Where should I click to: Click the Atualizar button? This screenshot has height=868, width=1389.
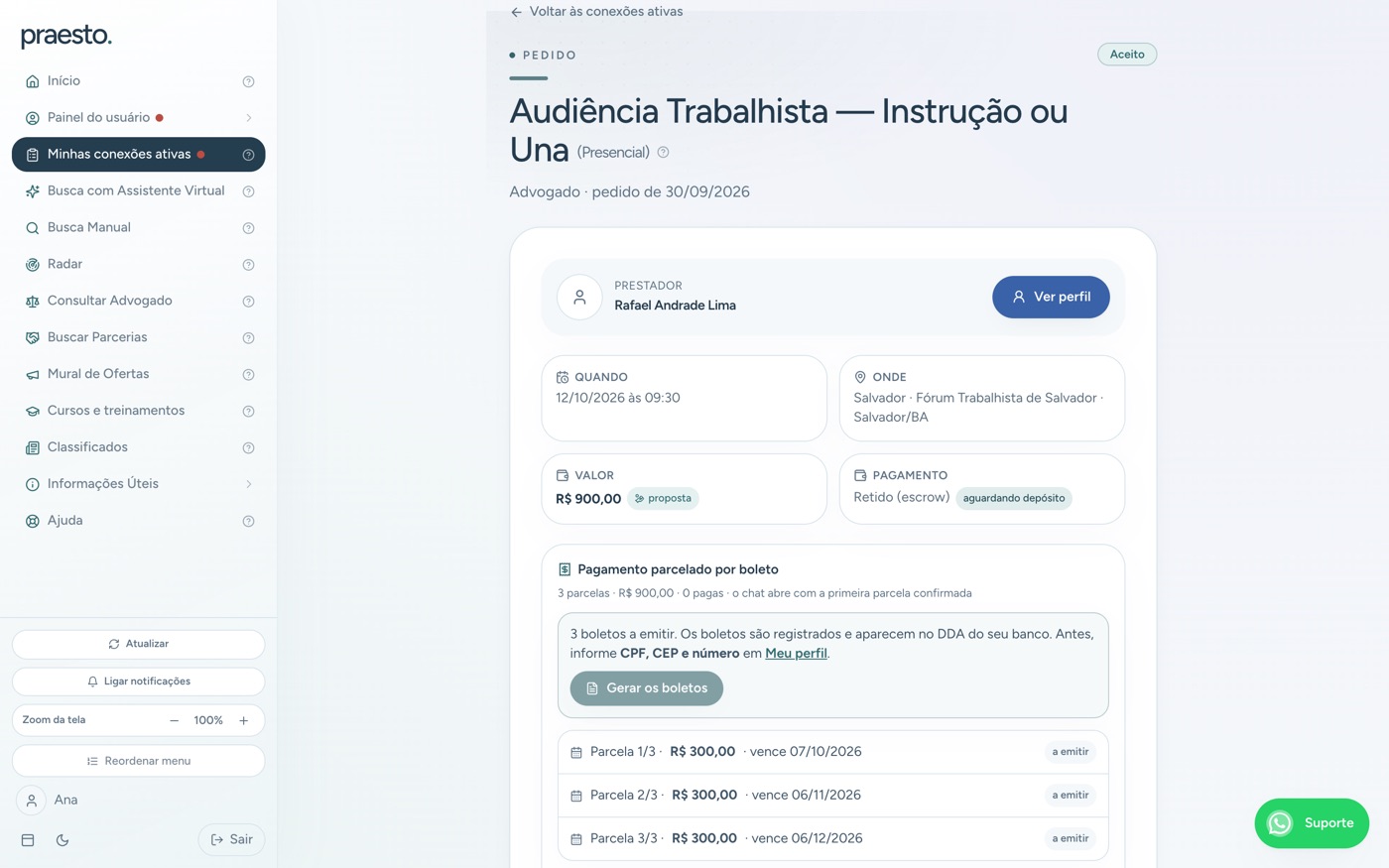coord(138,645)
